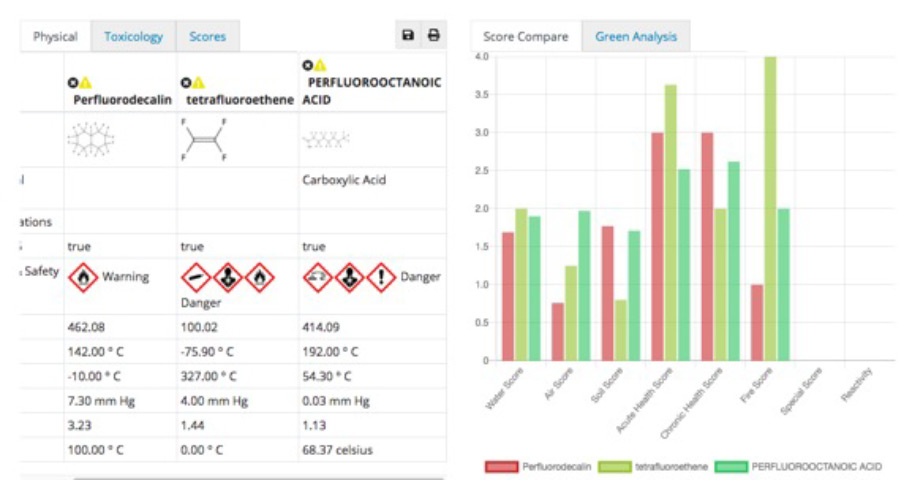Click the yellow warning triangle above Perfluorodecalin
Screen dimensions: 909x503
pyautogui.click(x=86, y=82)
